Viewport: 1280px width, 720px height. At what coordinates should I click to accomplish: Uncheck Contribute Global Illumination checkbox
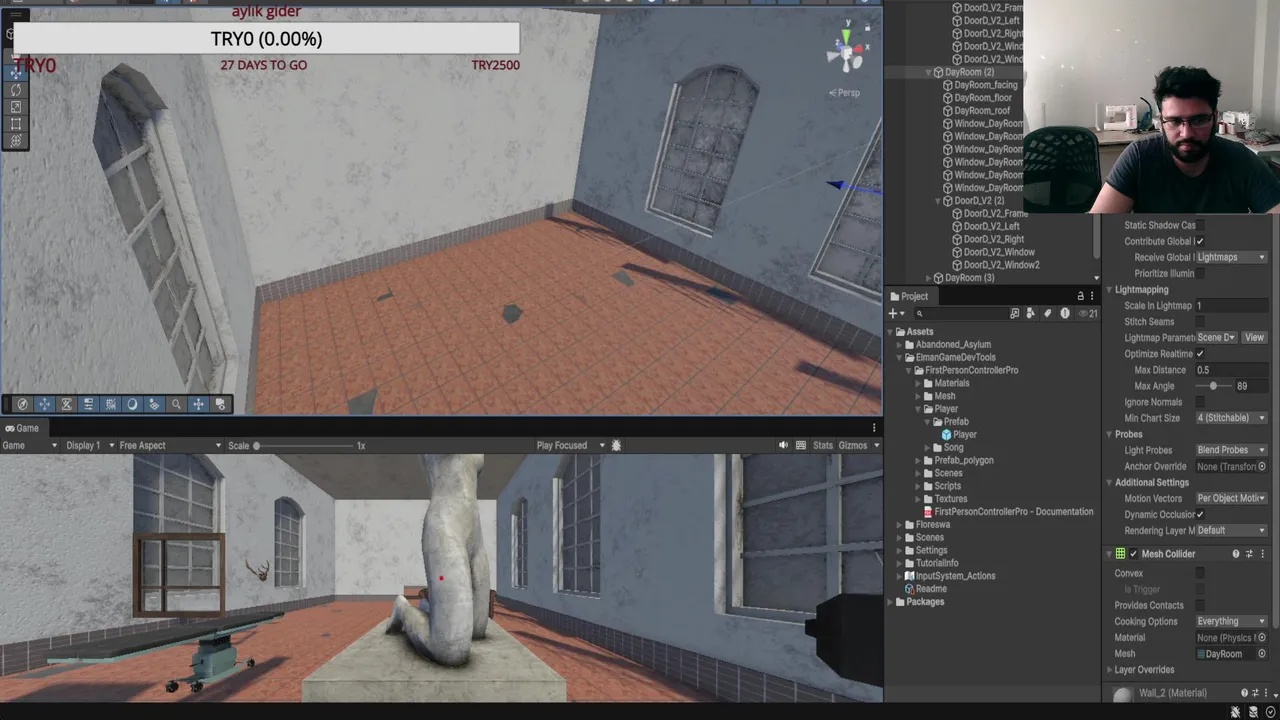1200,241
